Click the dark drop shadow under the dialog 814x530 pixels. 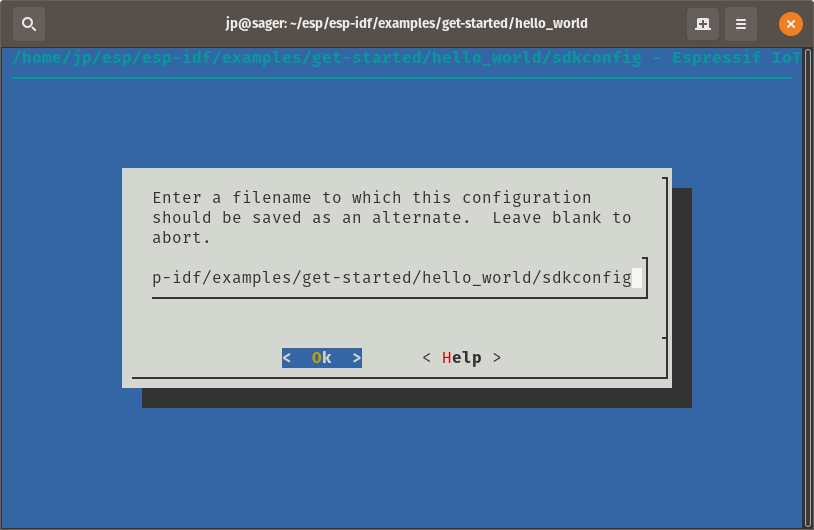(x=417, y=398)
